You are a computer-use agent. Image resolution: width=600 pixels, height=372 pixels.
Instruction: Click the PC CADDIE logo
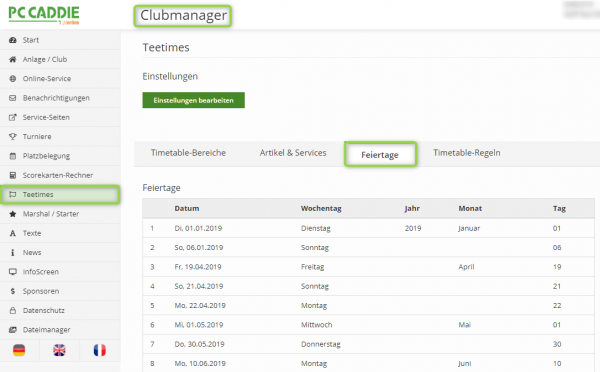(x=44, y=15)
